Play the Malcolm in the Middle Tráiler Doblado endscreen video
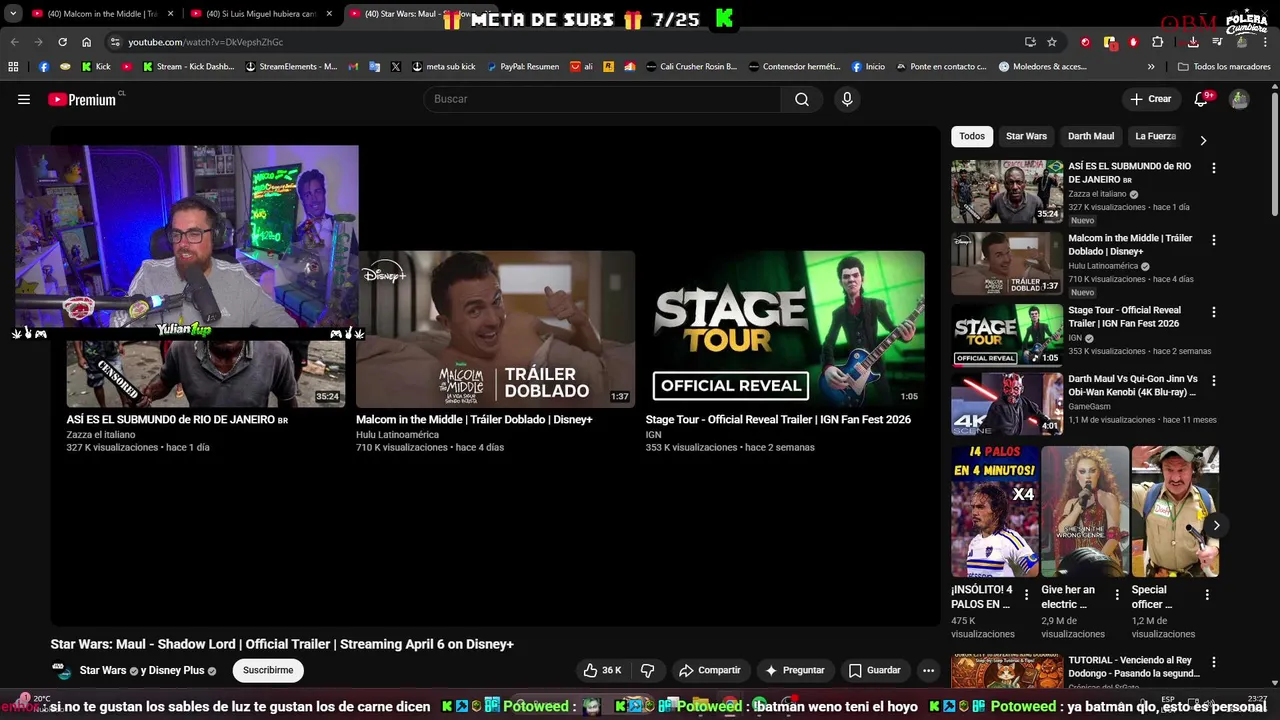 pyautogui.click(x=495, y=328)
